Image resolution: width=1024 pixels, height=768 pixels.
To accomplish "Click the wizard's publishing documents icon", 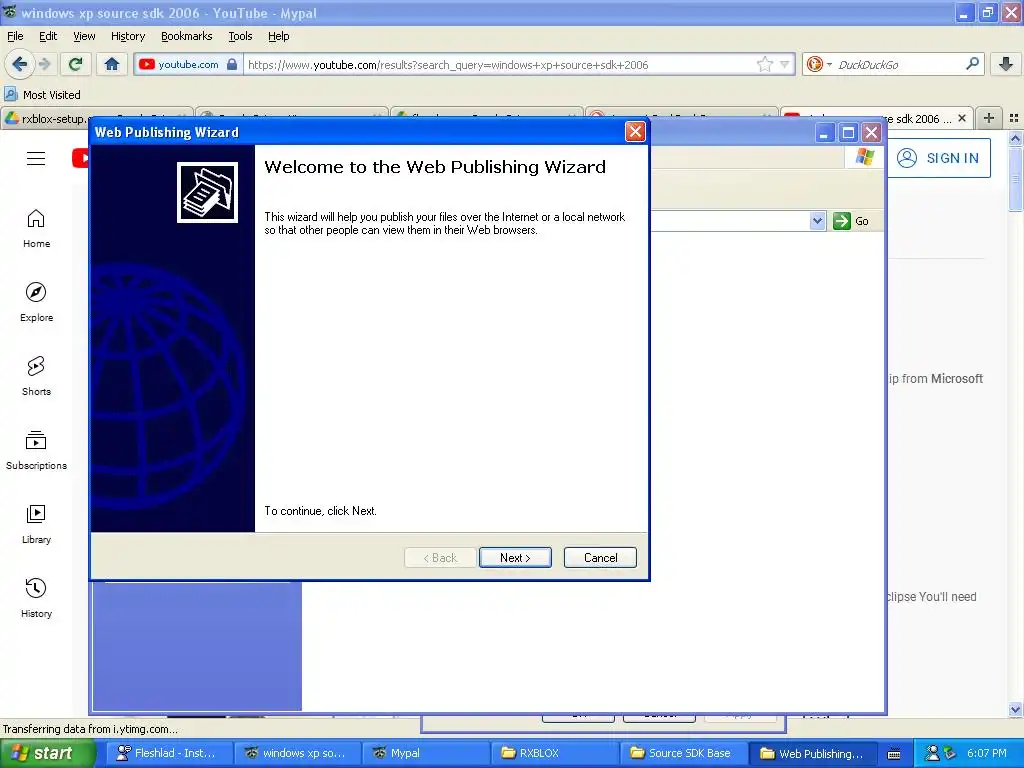I will point(207,193).
